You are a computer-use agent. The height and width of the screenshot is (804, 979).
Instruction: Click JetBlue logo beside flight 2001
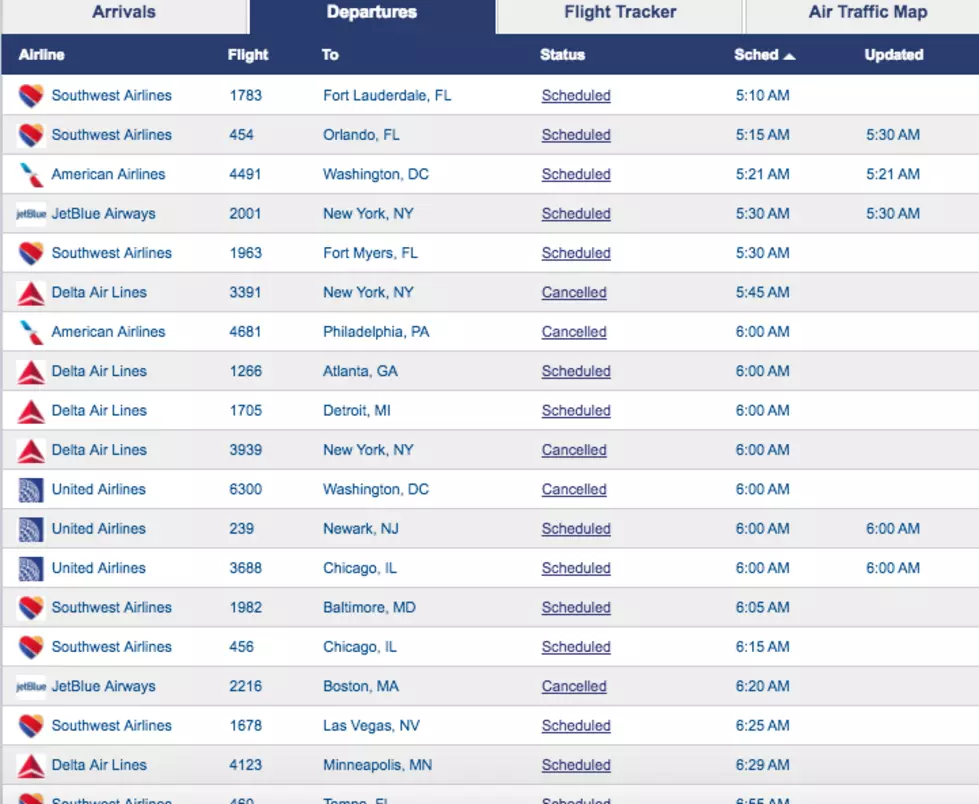[x=31, y=213]
